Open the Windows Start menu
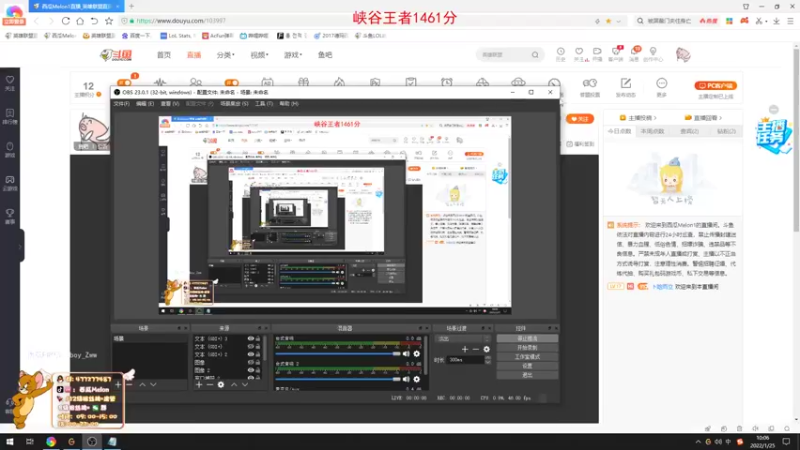 pyautogui.click(x=10, y=442)
